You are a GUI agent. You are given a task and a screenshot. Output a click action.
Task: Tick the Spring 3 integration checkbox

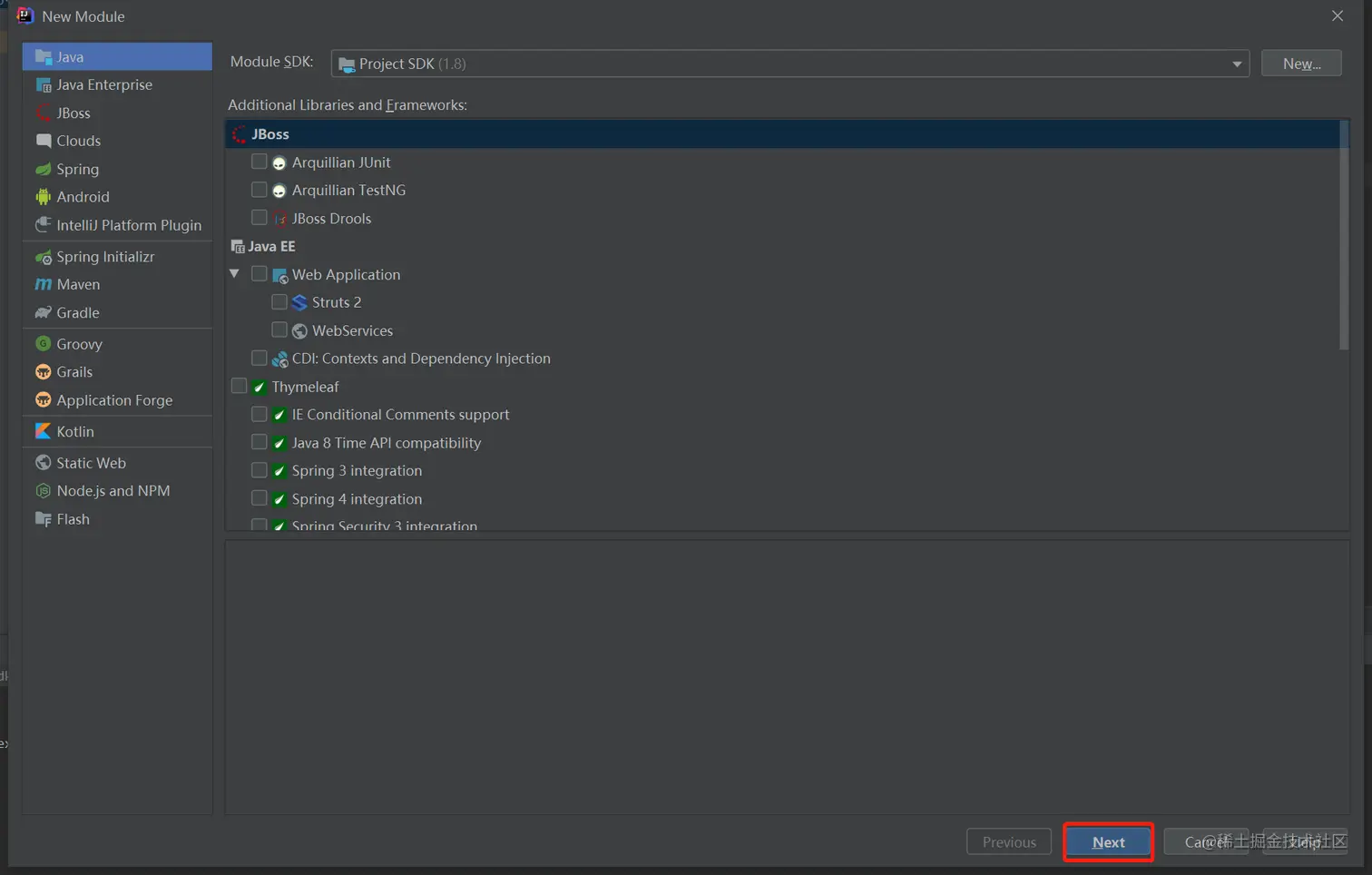pos(260,470)
